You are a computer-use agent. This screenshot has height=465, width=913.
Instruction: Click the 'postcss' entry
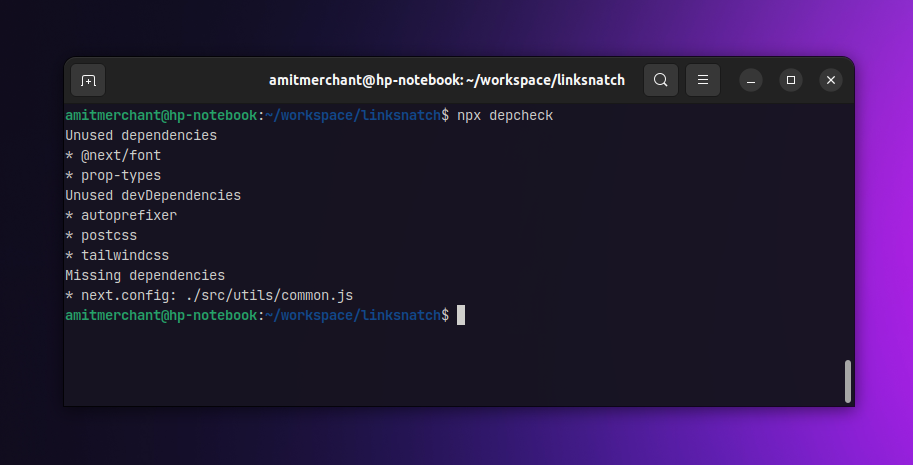pos(109,236)
